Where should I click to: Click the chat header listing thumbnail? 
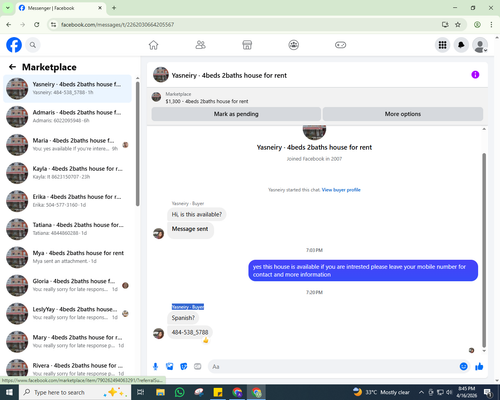(x=161, y=75)
